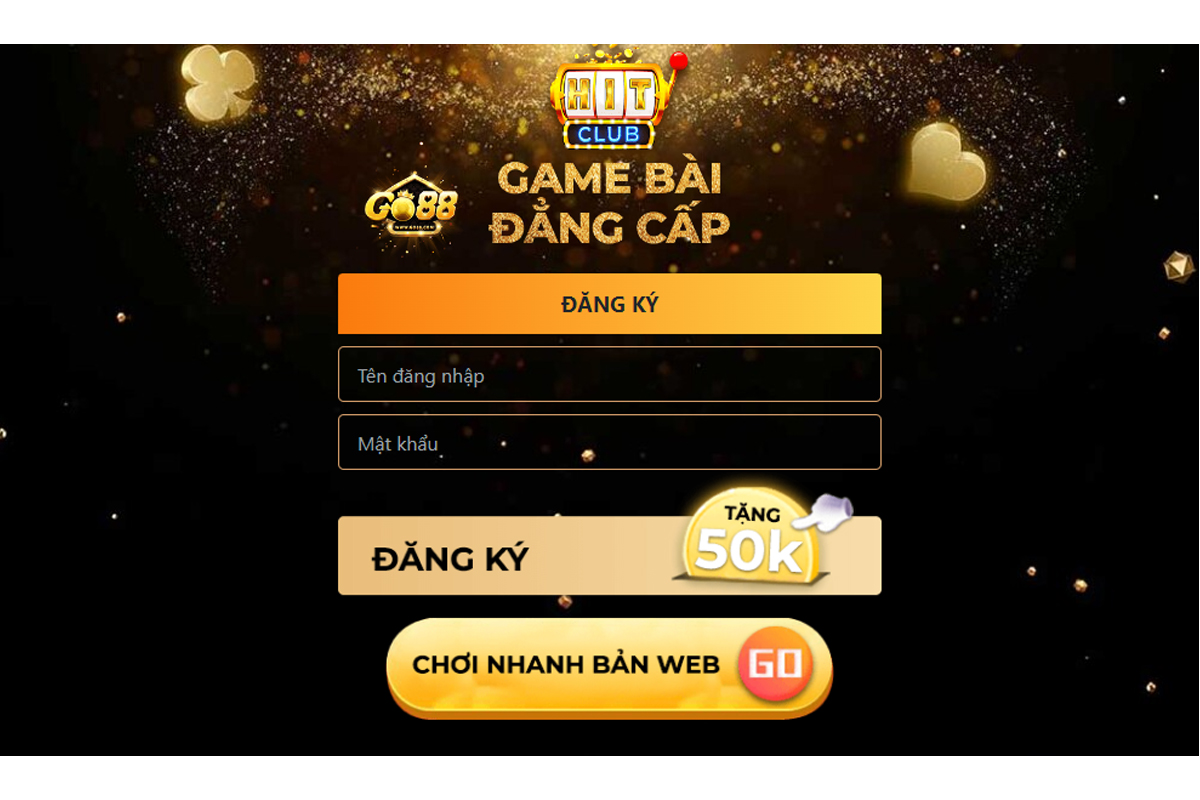
Task: Focus the Mật khẩu password field
Action: [x=610, y=442]
